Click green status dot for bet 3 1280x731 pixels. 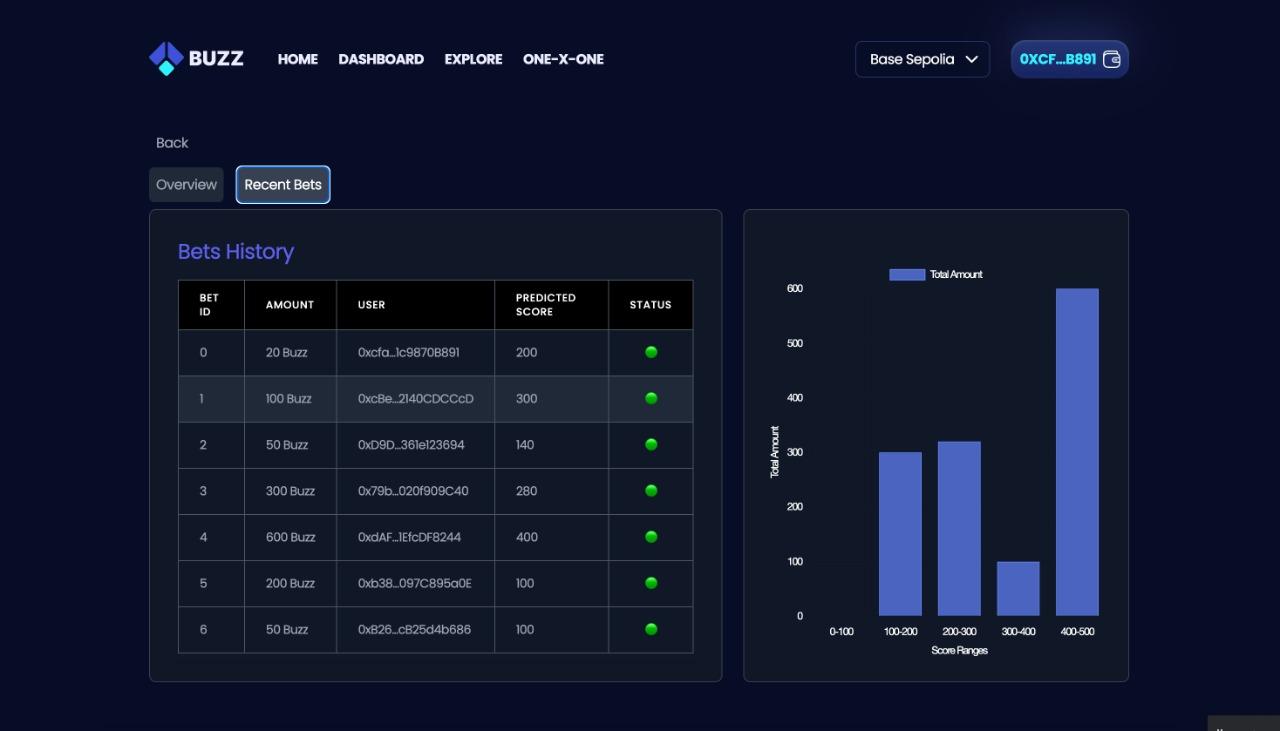(651, 490)
